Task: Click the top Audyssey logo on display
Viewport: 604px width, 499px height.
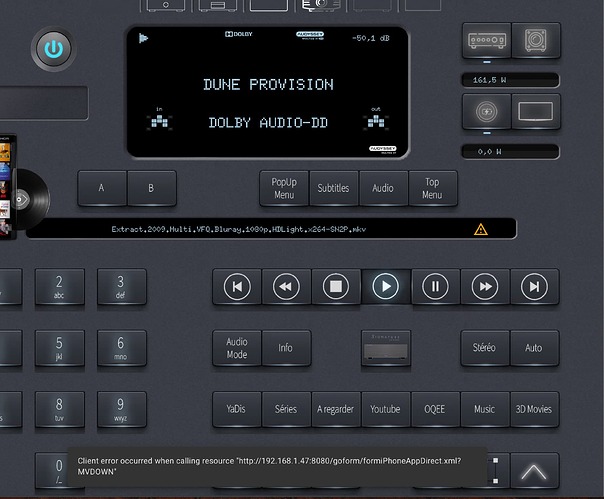Action: tap(310, 35)
